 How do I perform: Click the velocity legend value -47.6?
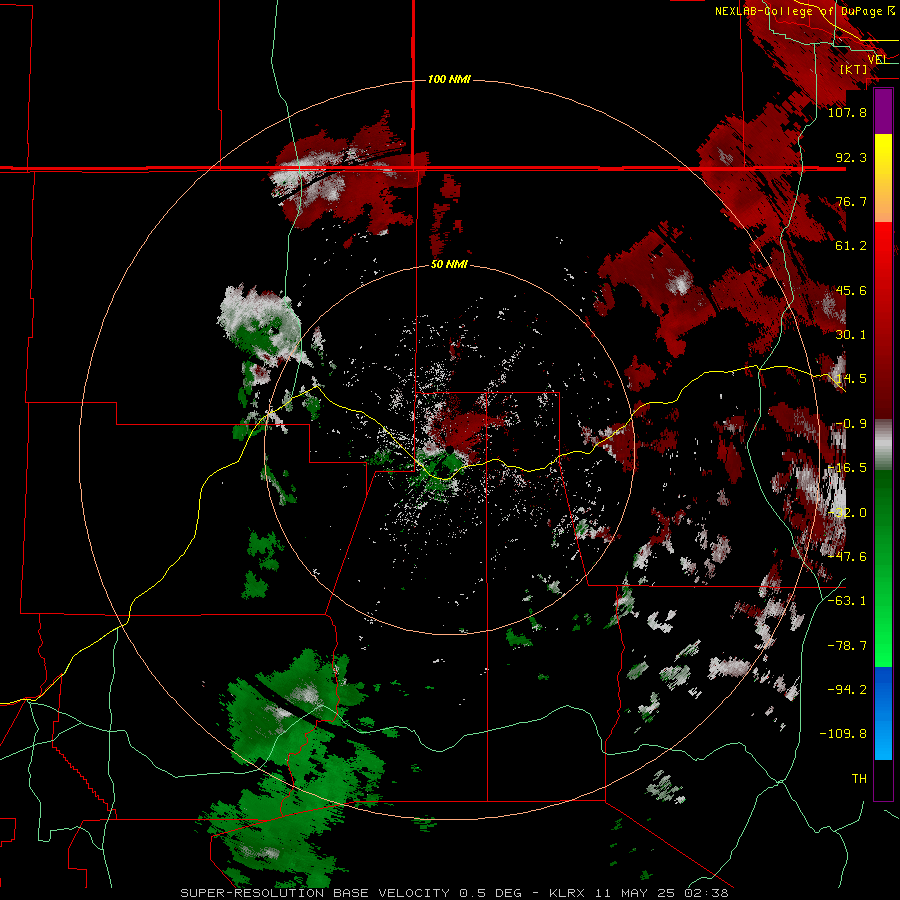point(847,557)
